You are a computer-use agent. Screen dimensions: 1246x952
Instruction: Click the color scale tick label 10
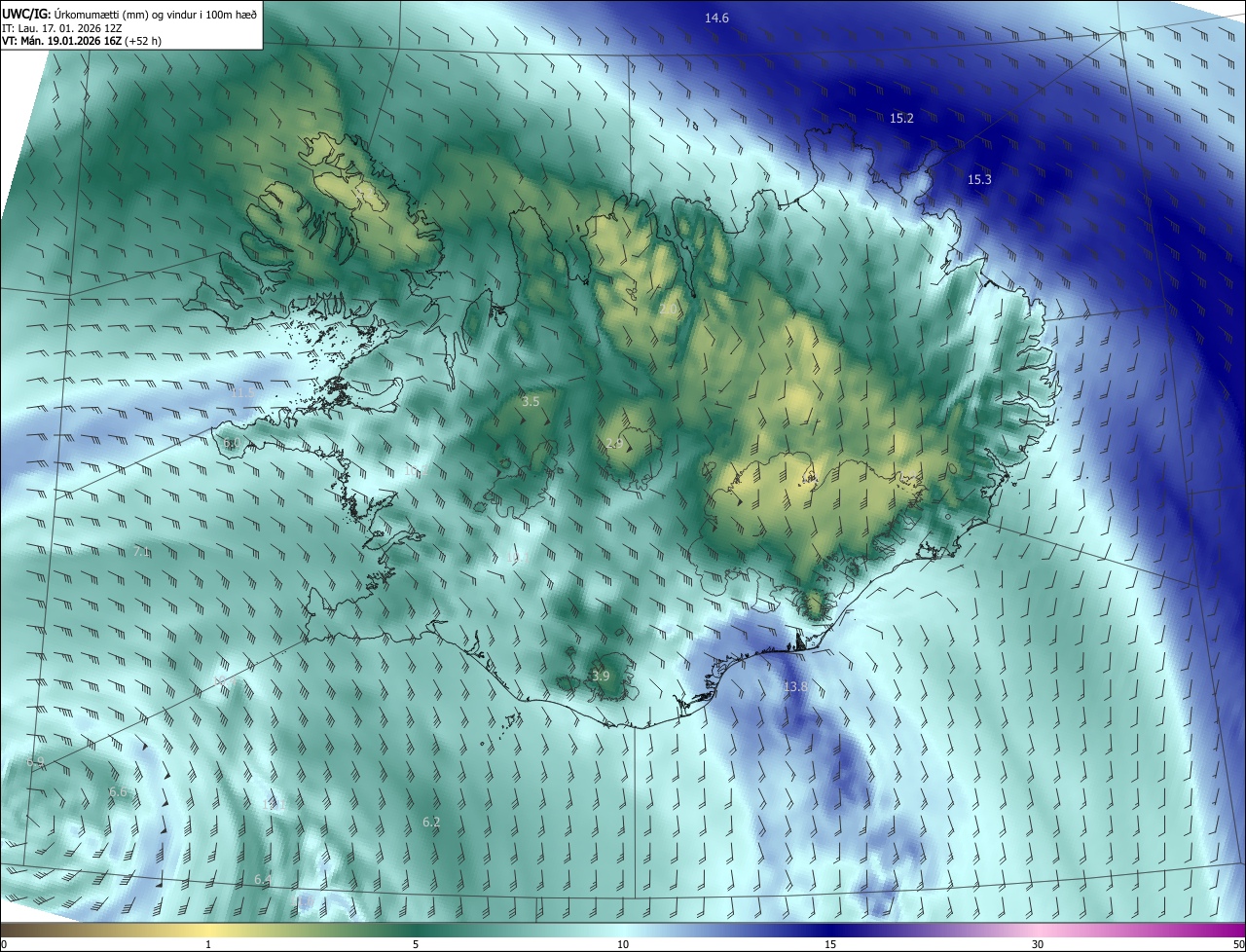click(x=623, y=944)
